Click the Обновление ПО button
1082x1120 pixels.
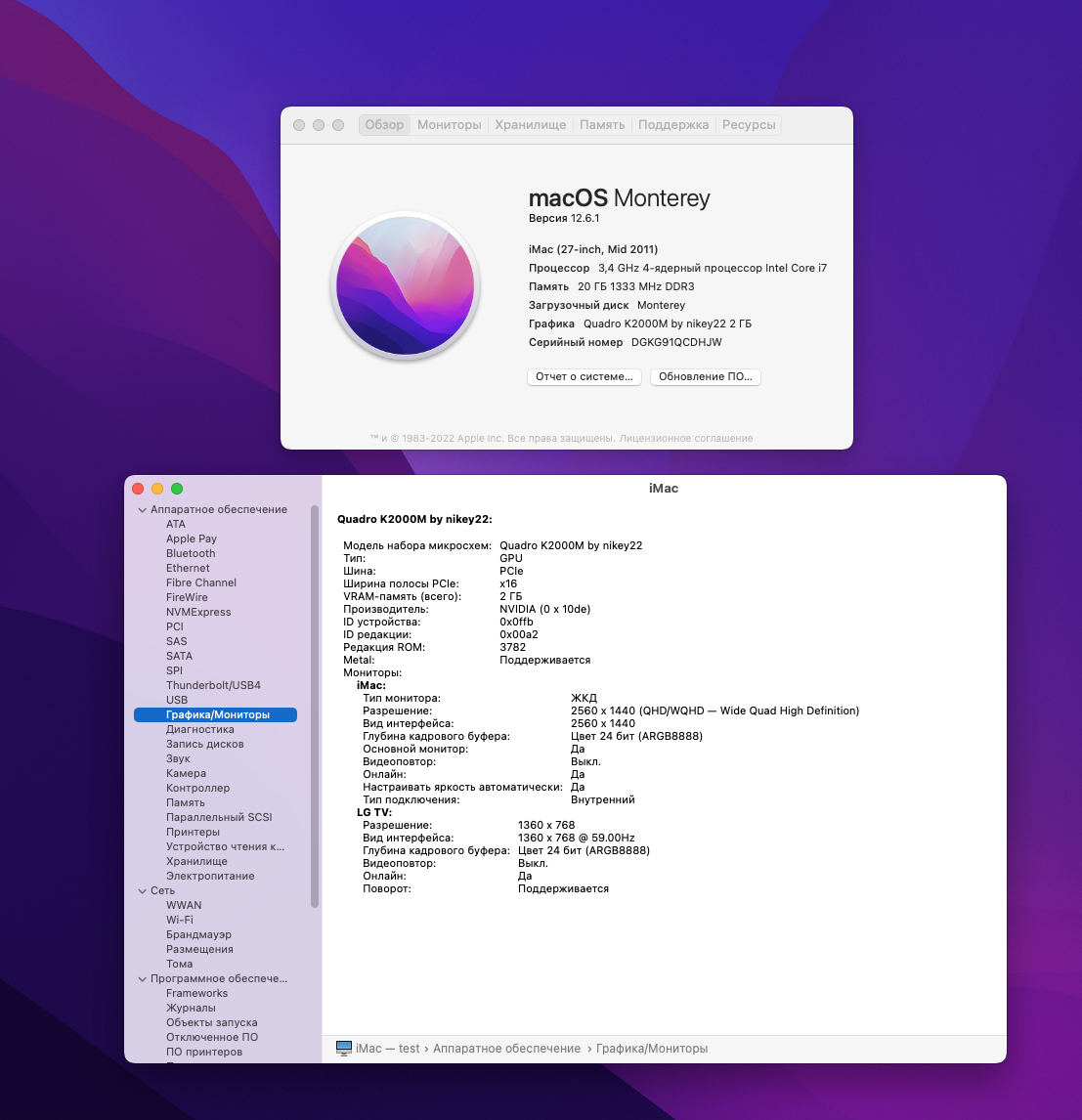coord(706,376)
